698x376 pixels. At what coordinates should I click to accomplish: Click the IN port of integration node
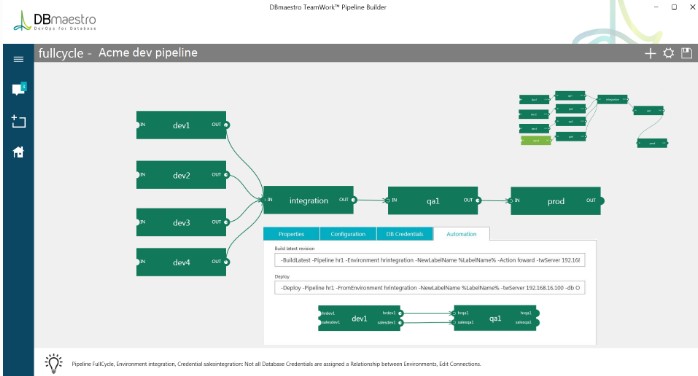click(x=264, y=200)
